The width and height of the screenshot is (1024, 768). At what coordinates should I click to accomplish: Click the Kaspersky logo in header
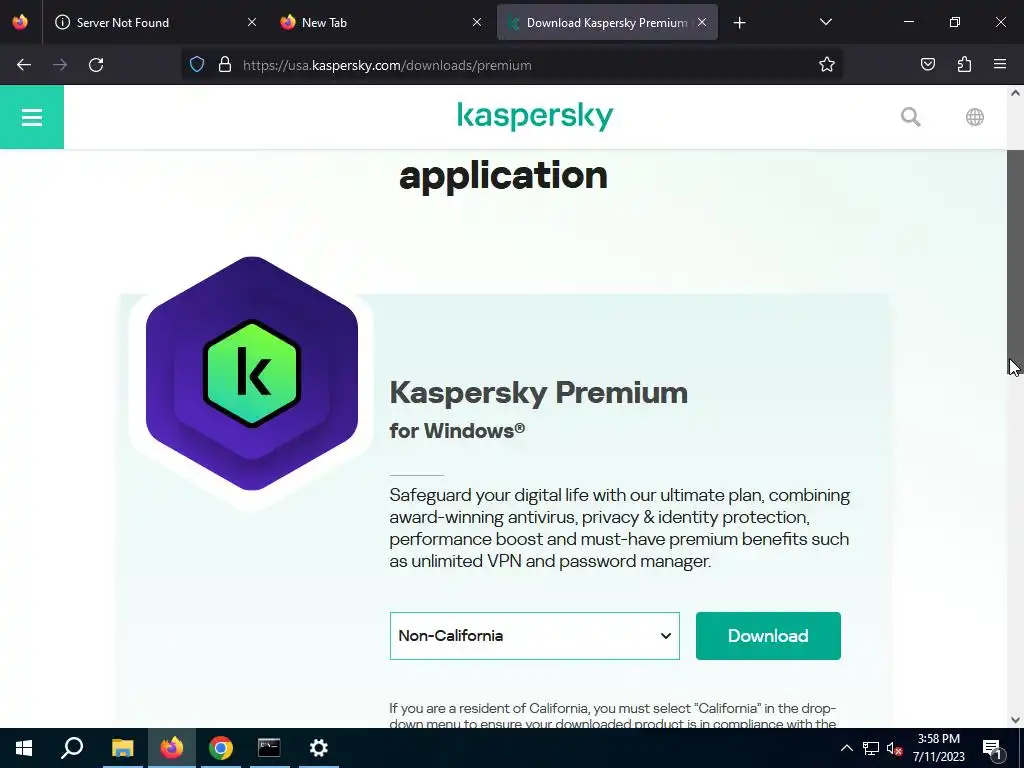[x=535, y=116]
